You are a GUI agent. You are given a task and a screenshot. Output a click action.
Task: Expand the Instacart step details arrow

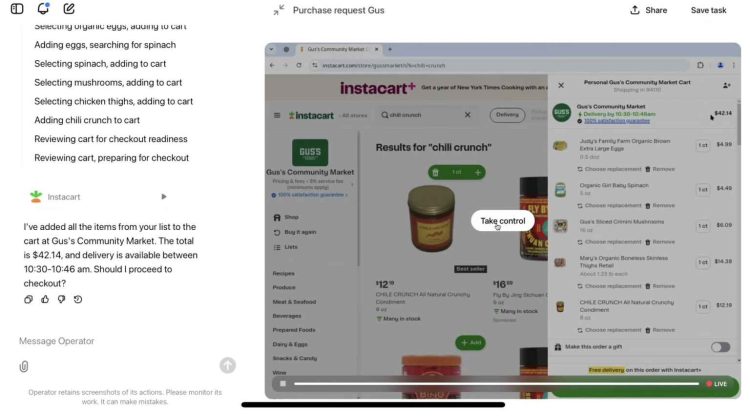pyautogui.click(x=164, y=197)
